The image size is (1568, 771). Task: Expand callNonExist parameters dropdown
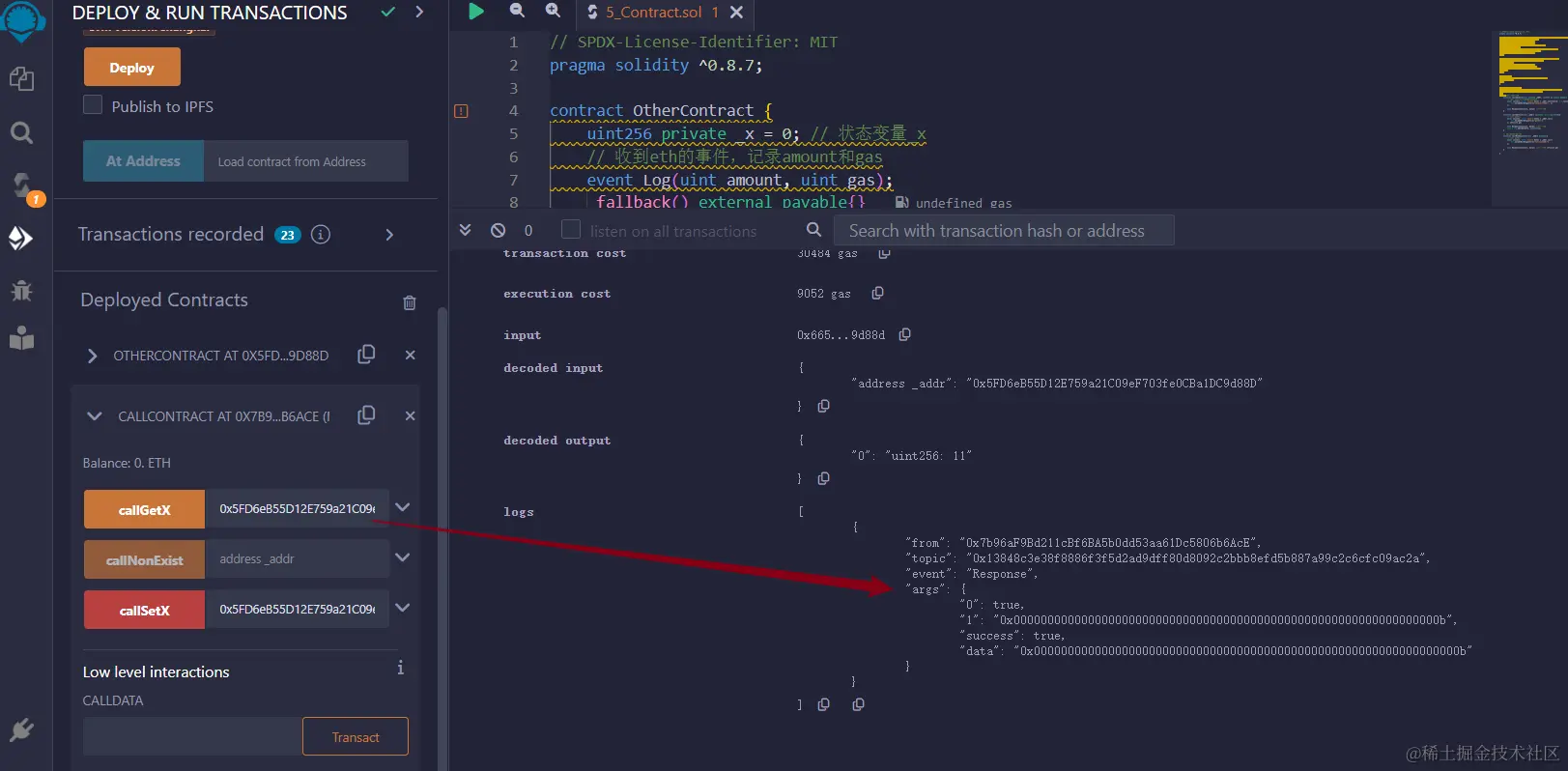403,557
